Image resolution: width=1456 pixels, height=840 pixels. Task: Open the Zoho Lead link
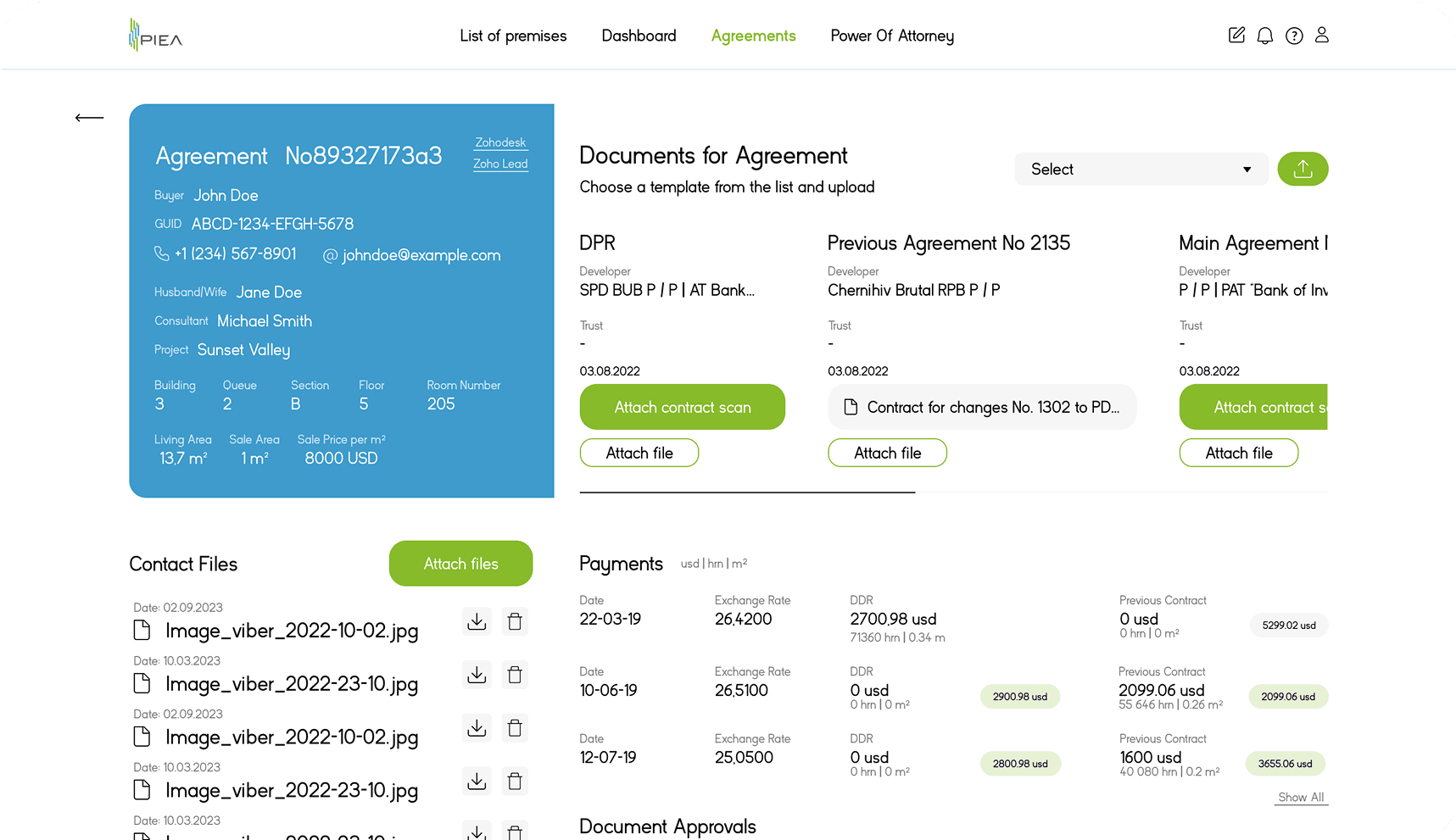click(500, 164)
